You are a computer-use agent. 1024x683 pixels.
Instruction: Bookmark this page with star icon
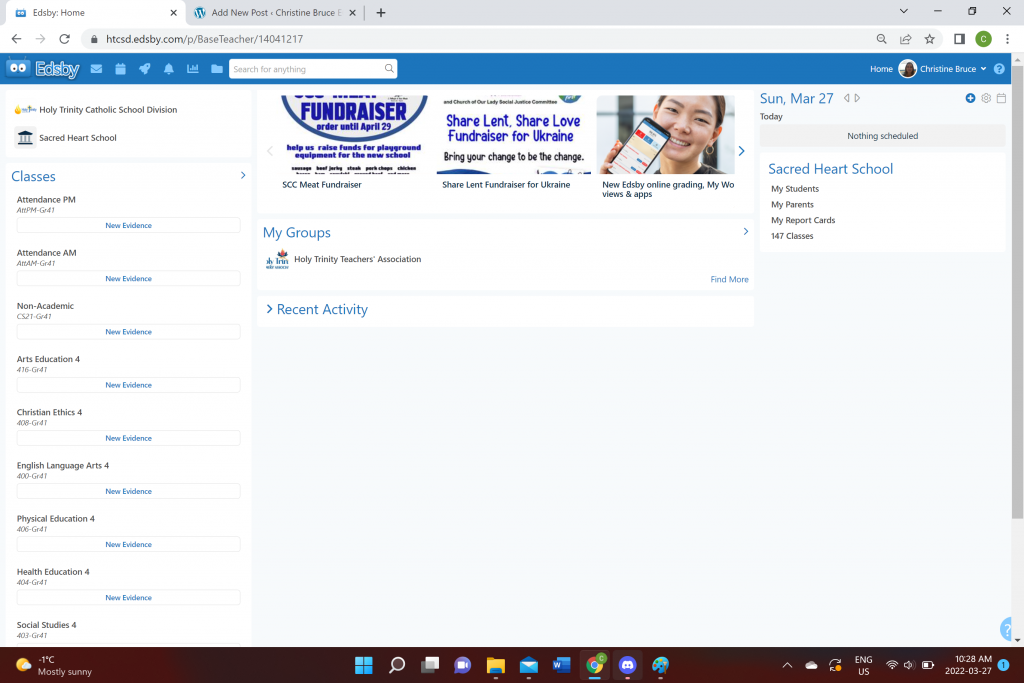point(929,39)
